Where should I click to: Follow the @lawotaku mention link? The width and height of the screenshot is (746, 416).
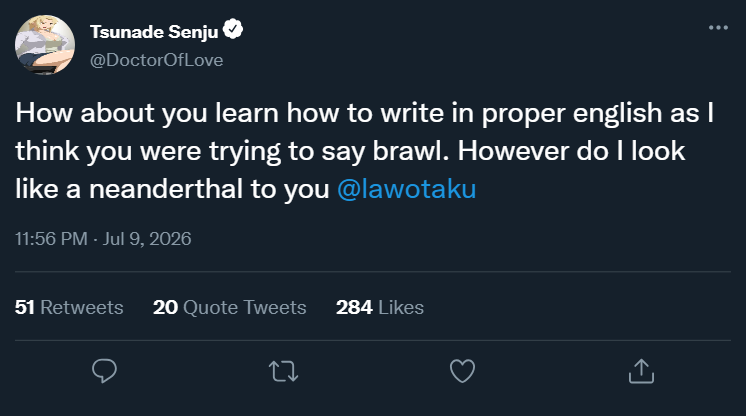[x=406, y=189]
